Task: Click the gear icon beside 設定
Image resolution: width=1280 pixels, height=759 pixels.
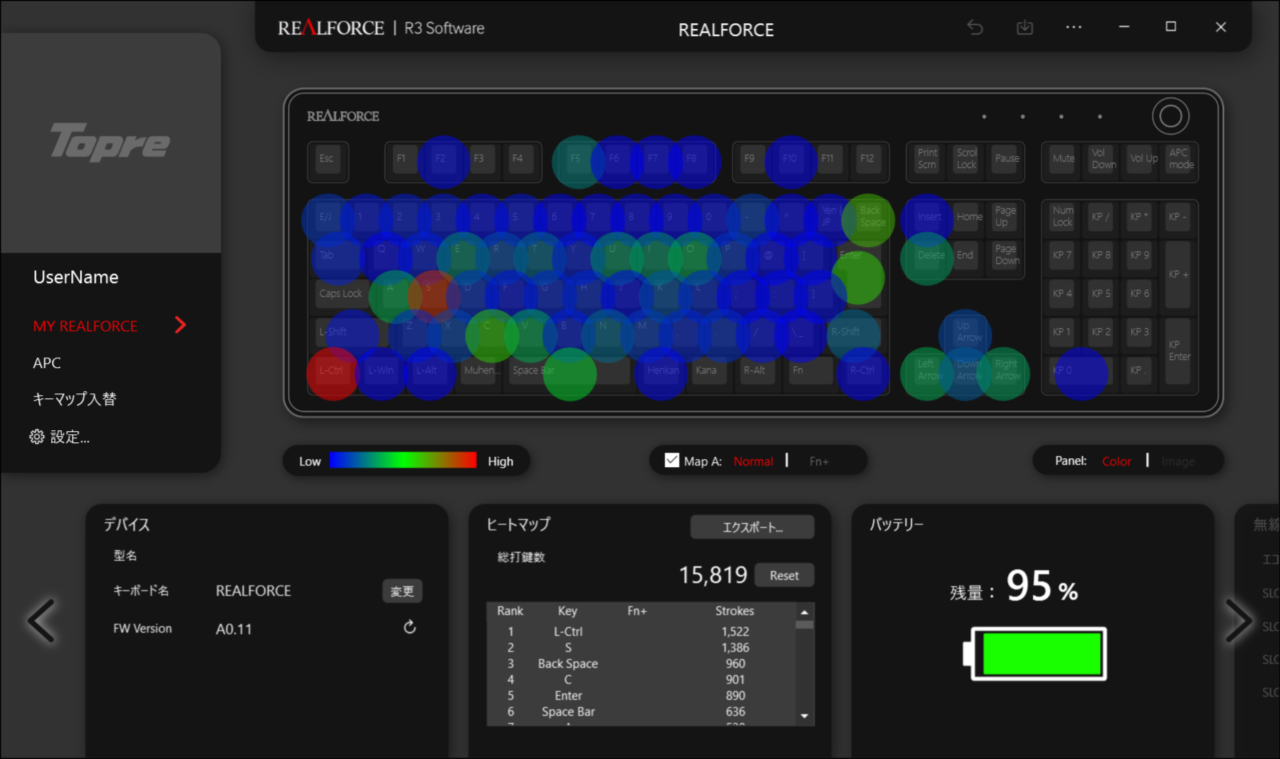Action: (37, 437)
